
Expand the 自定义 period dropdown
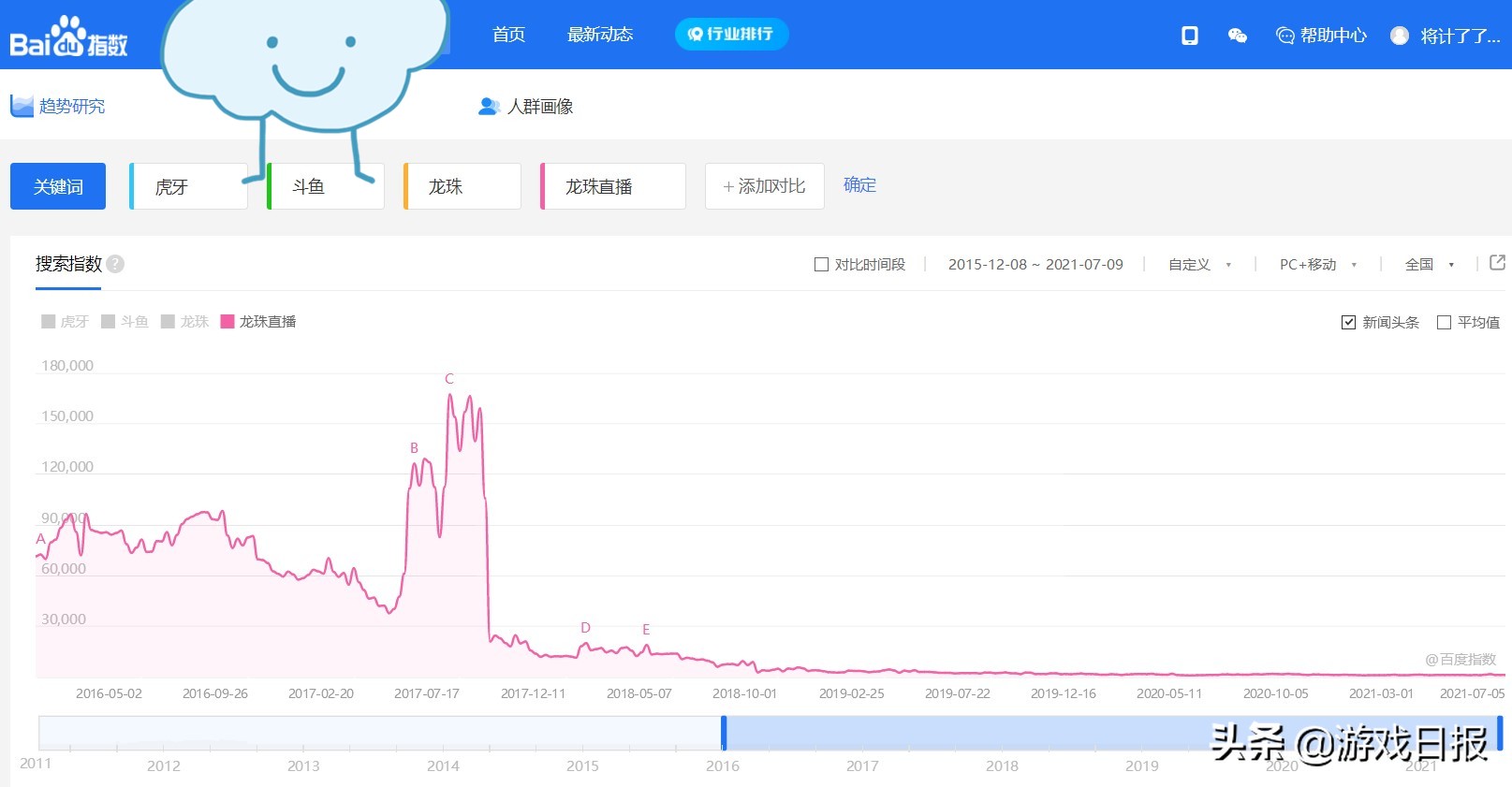pyautogui.click(x=1198, y=265)
